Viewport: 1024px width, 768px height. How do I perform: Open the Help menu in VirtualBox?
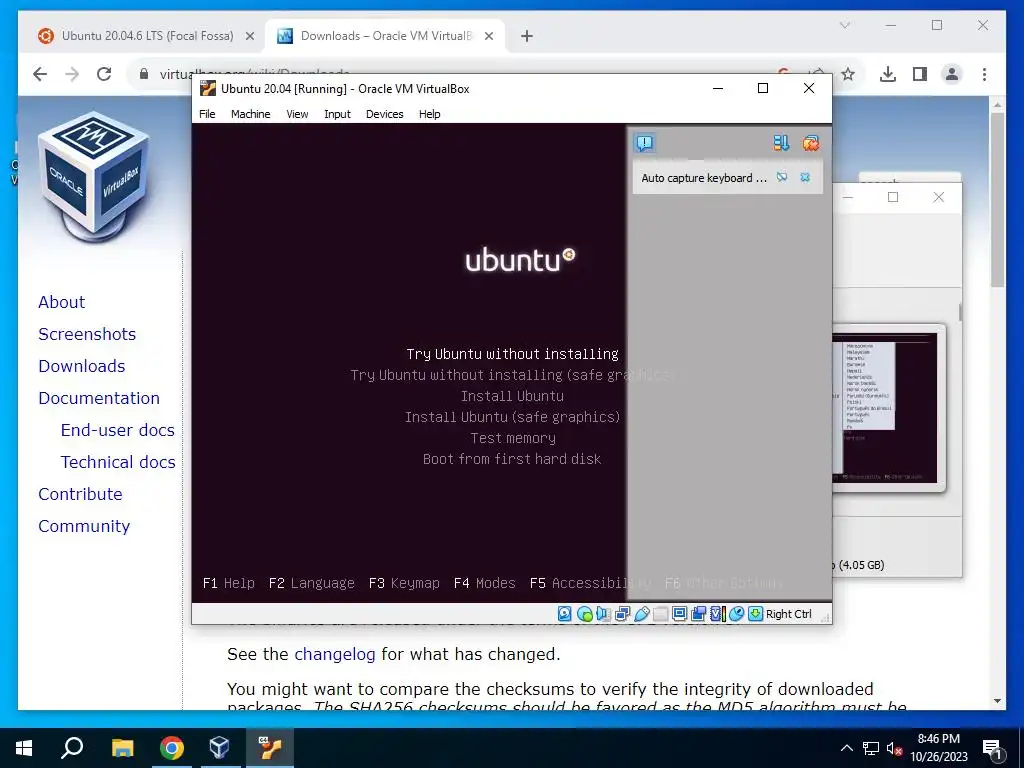[429, 114]
